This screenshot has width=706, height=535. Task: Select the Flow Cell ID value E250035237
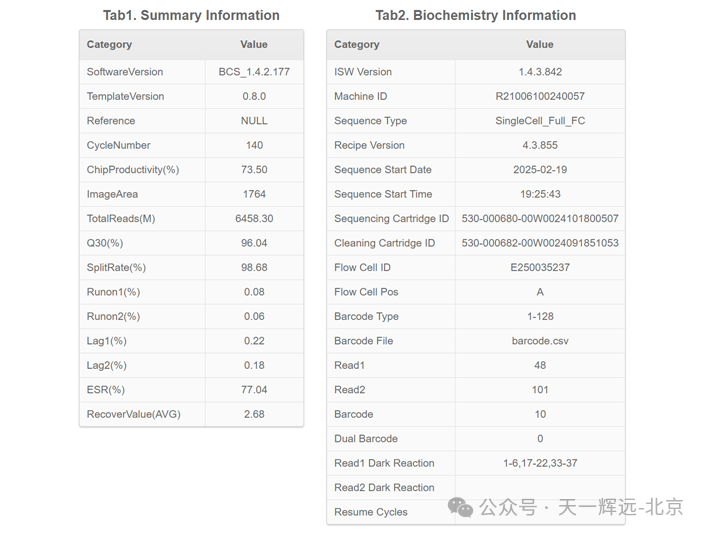[x=540, y=268]
